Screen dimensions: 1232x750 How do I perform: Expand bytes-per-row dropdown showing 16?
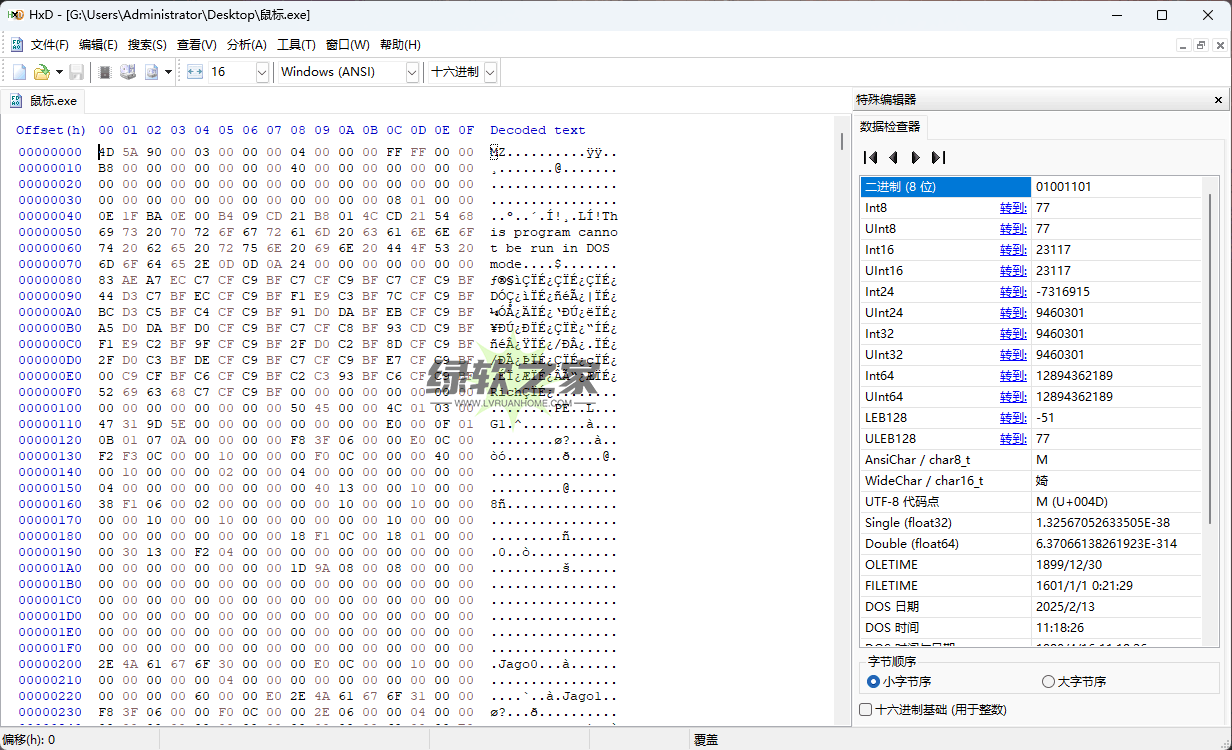pyautogui.click(x=262, y=72)
